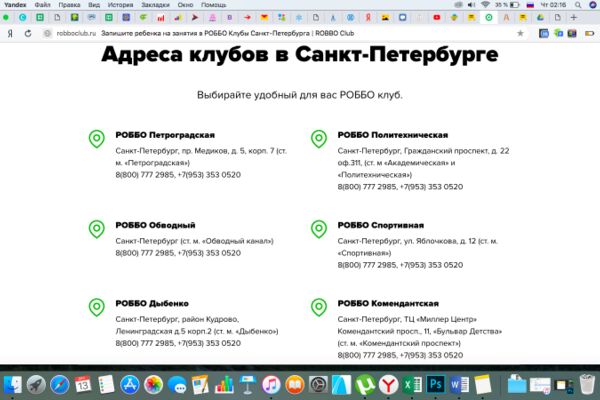This screenshot has height=400, width=600.
Task: Click the Yandex Я home button in the toolbar
Action: tap(10, 33)
